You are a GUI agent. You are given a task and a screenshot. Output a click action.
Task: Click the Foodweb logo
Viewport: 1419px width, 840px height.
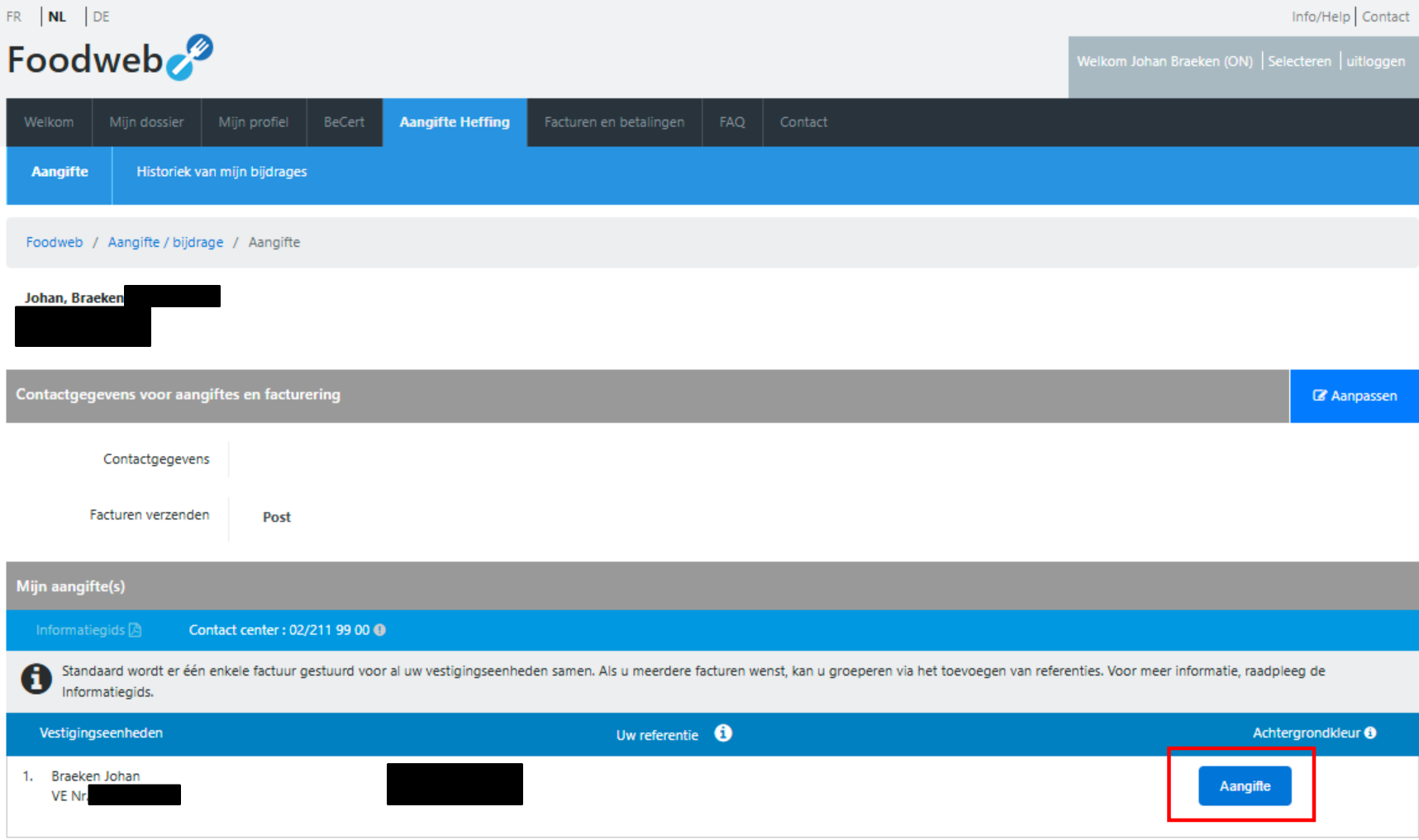[x=110, y=58]
